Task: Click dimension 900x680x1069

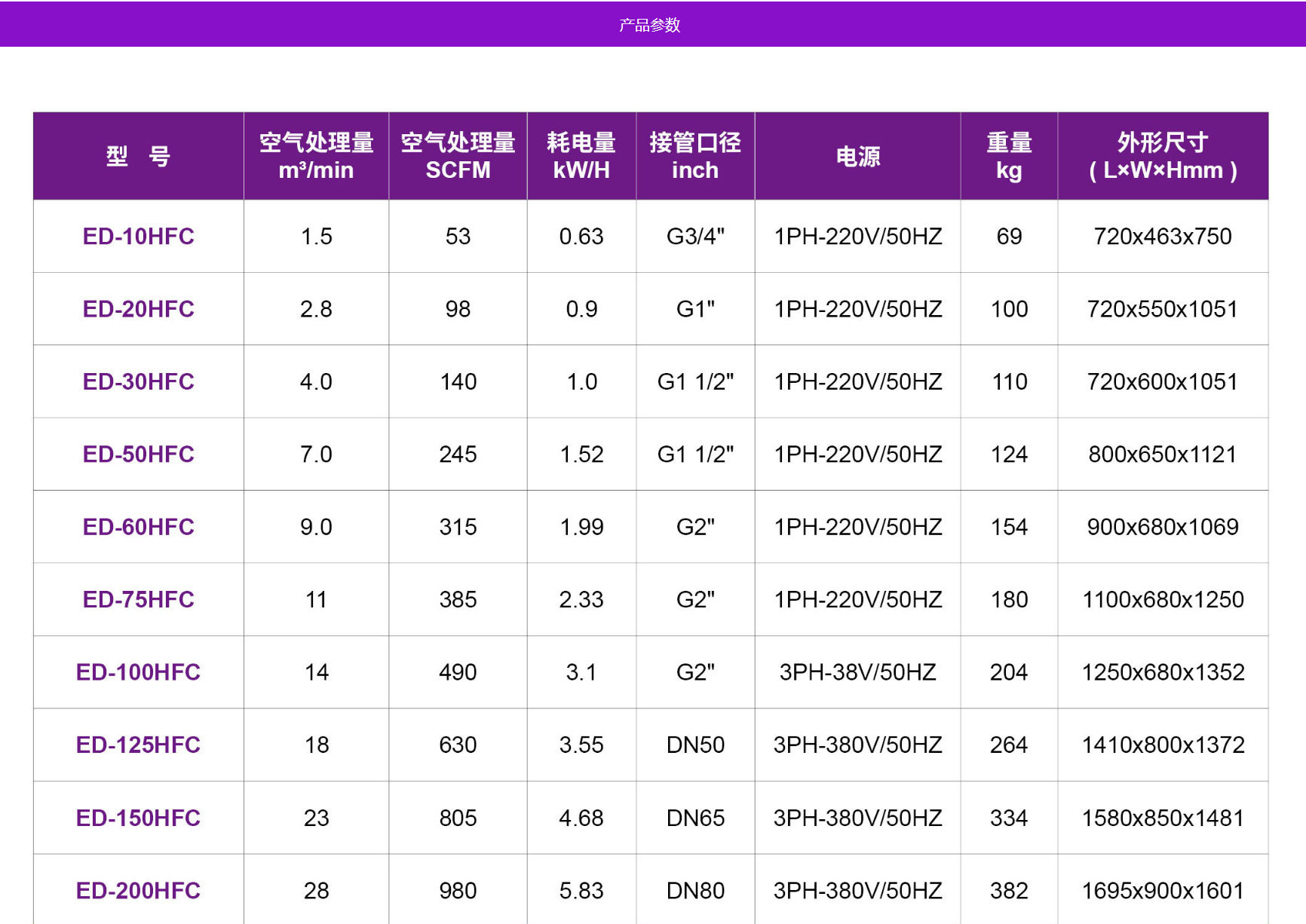Action: point(1163,527)
